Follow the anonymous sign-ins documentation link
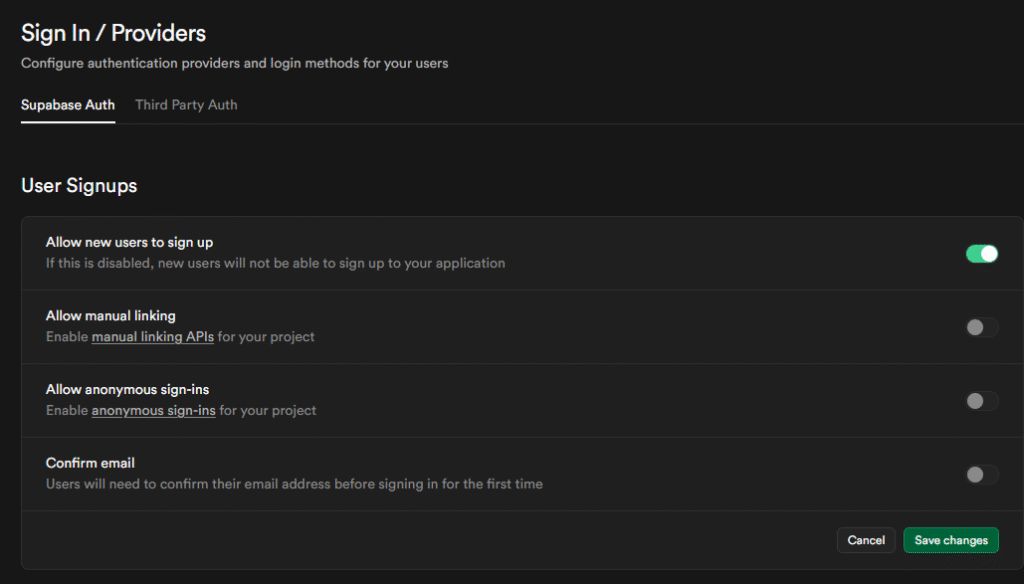 (x=153, y=411)
